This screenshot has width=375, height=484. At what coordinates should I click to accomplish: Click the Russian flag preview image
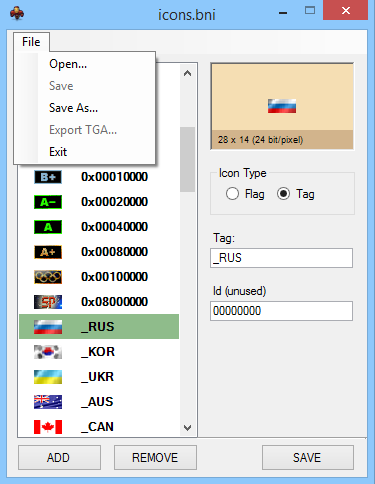(x=282, y=106)
